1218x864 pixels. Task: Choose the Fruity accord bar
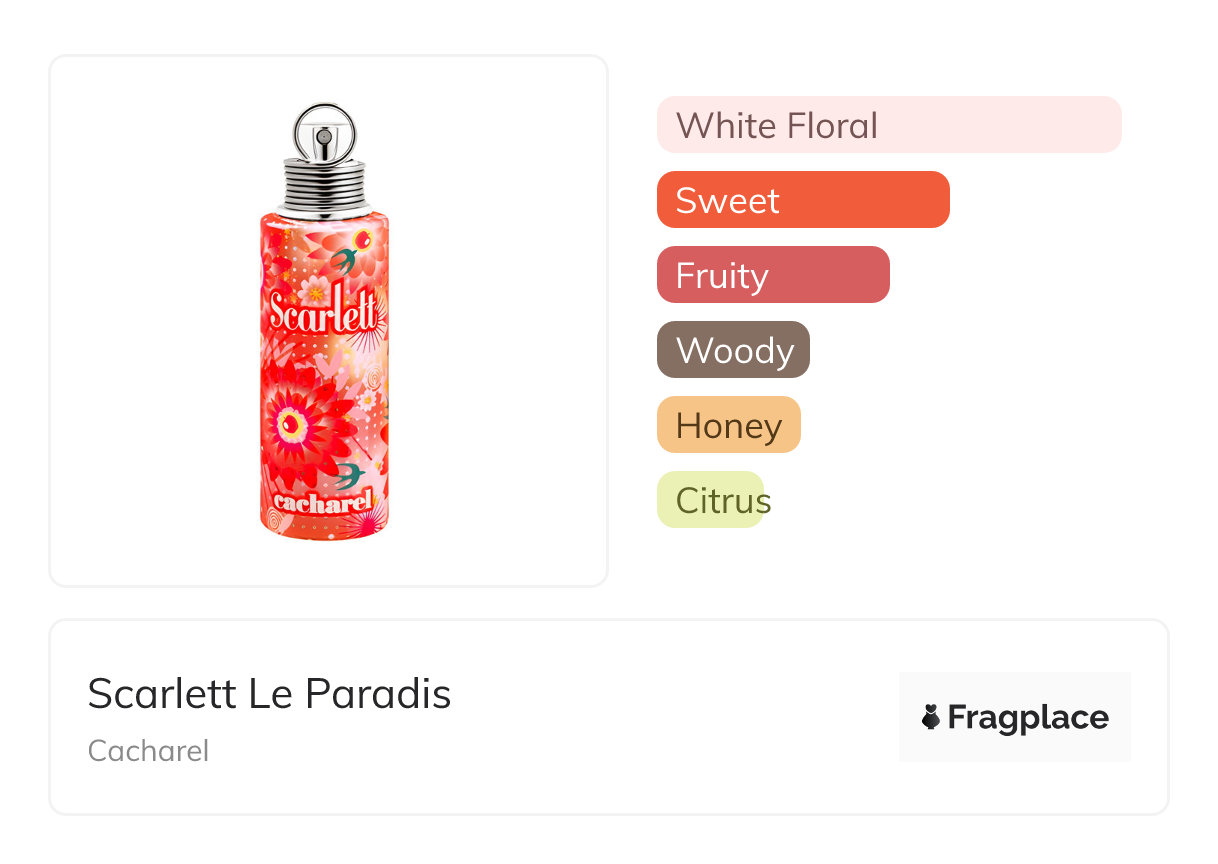[x=772, y=275]
